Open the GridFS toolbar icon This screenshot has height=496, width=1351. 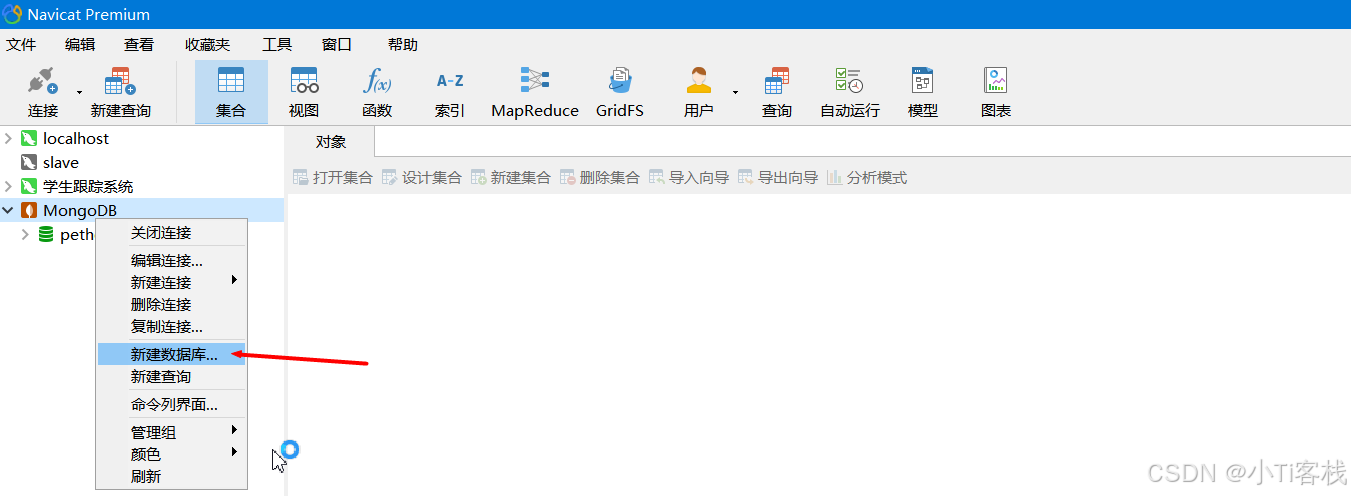click(620, 81)
